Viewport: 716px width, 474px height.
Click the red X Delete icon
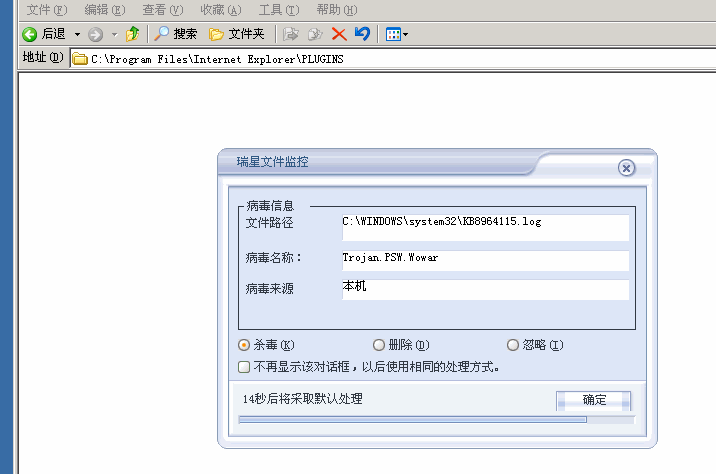coord(339,34)
